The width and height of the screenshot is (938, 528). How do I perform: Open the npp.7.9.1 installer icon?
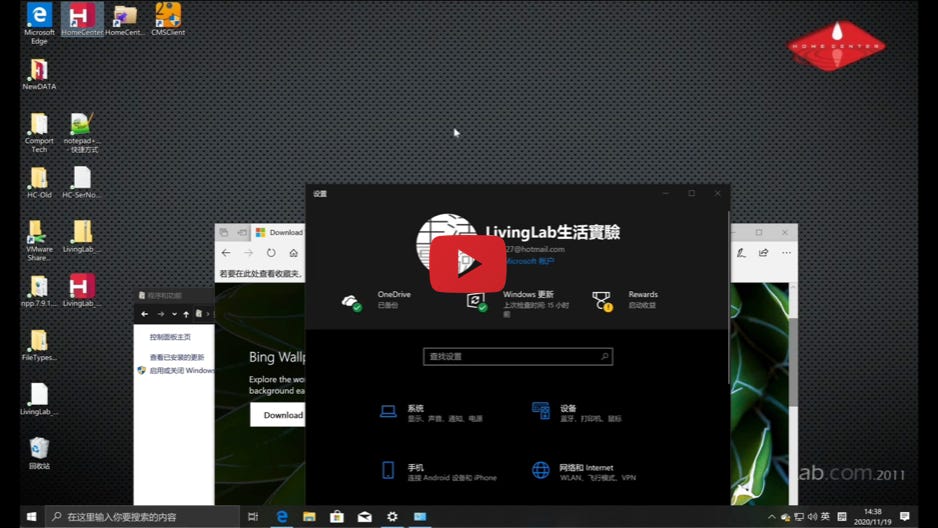click(39, 291)
